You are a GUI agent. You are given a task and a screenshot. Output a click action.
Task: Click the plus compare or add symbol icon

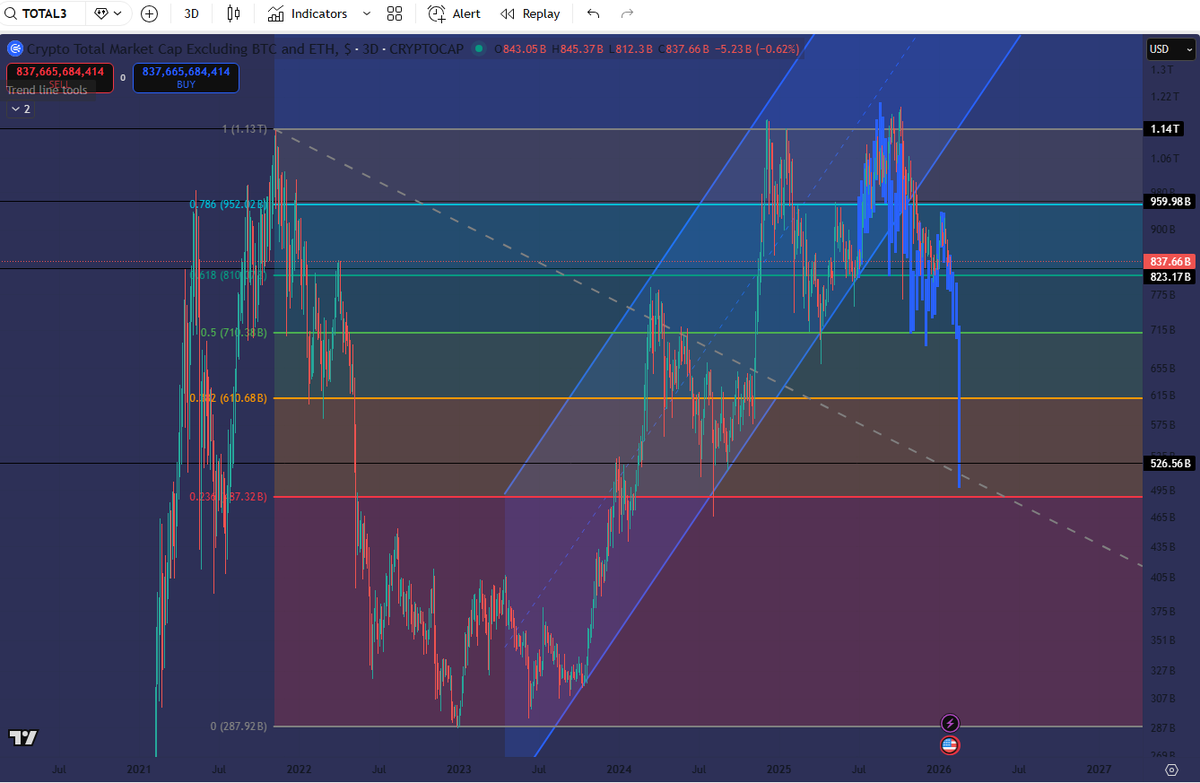tap(149, 14)
